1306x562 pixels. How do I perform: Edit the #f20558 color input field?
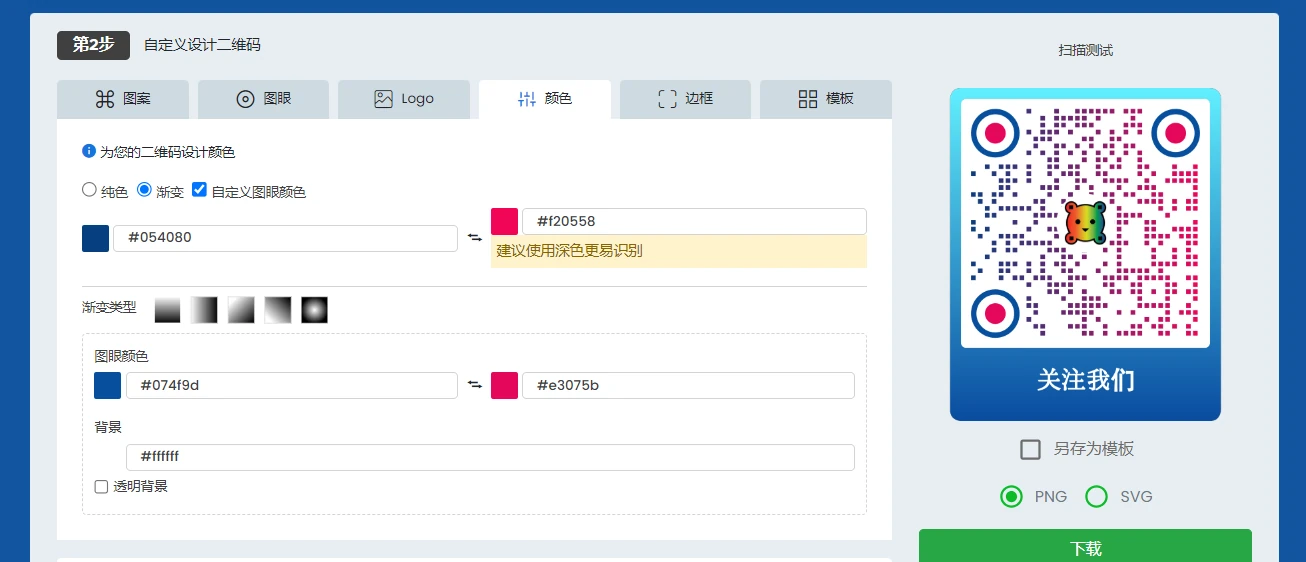694,221
